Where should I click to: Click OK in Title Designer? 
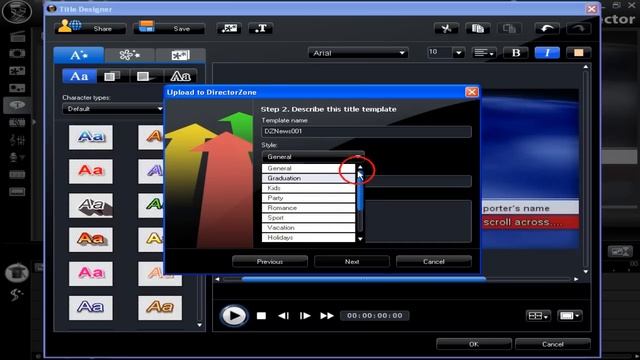pyautogui.click(x=474, y=344)
